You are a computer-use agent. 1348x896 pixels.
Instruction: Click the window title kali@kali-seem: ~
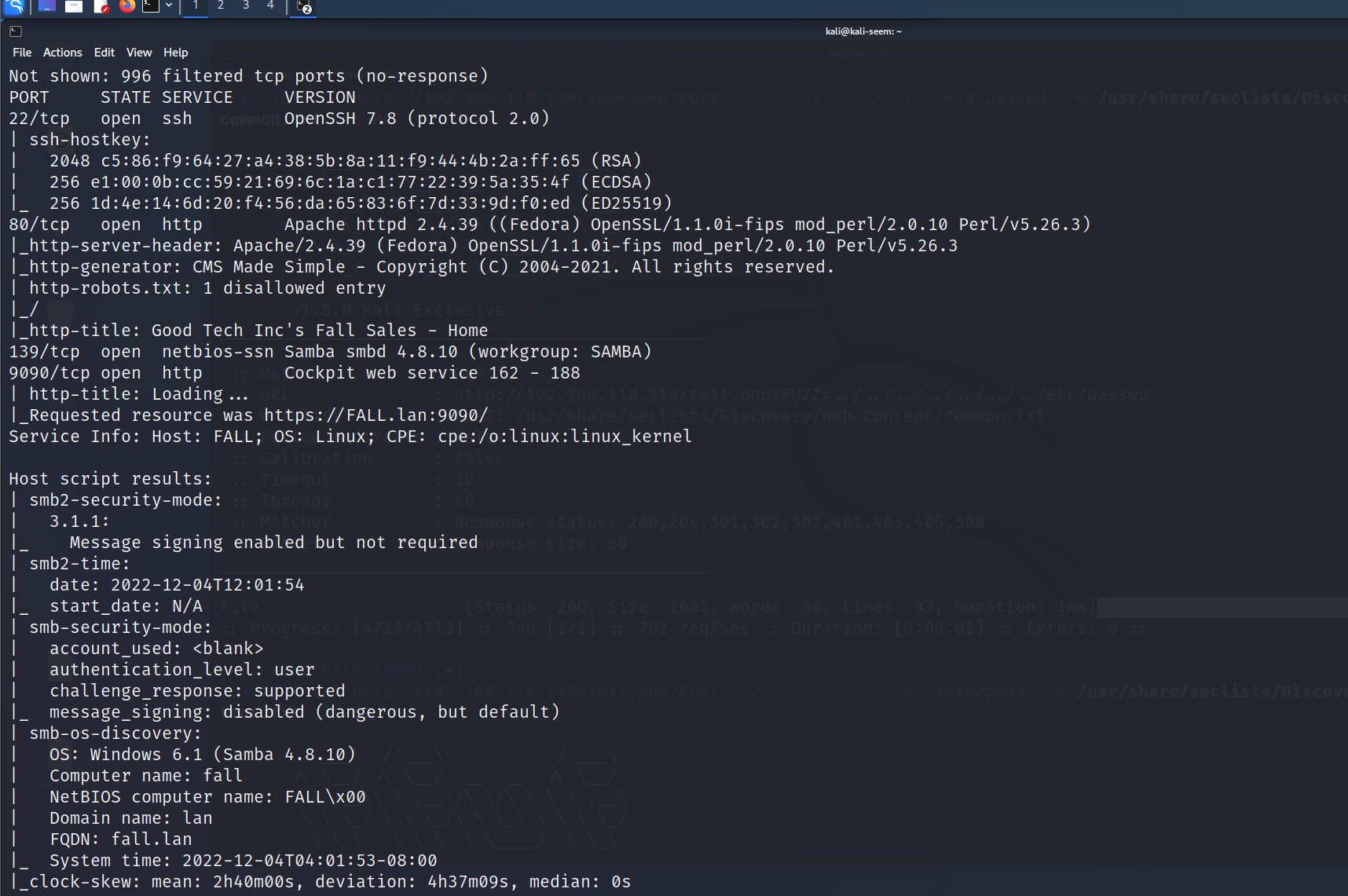coord(863,31)
